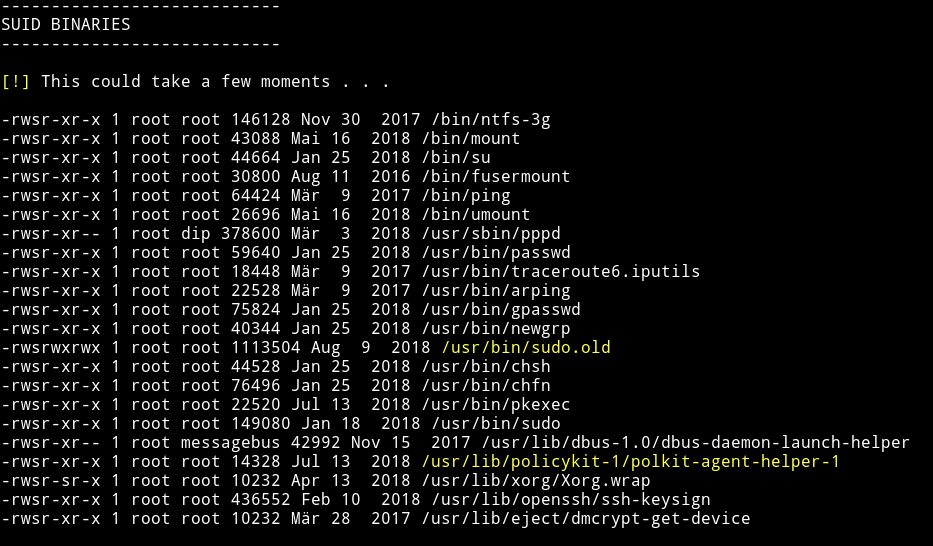Click the /usr/bin/gpasswd path

tap(501, 310)
